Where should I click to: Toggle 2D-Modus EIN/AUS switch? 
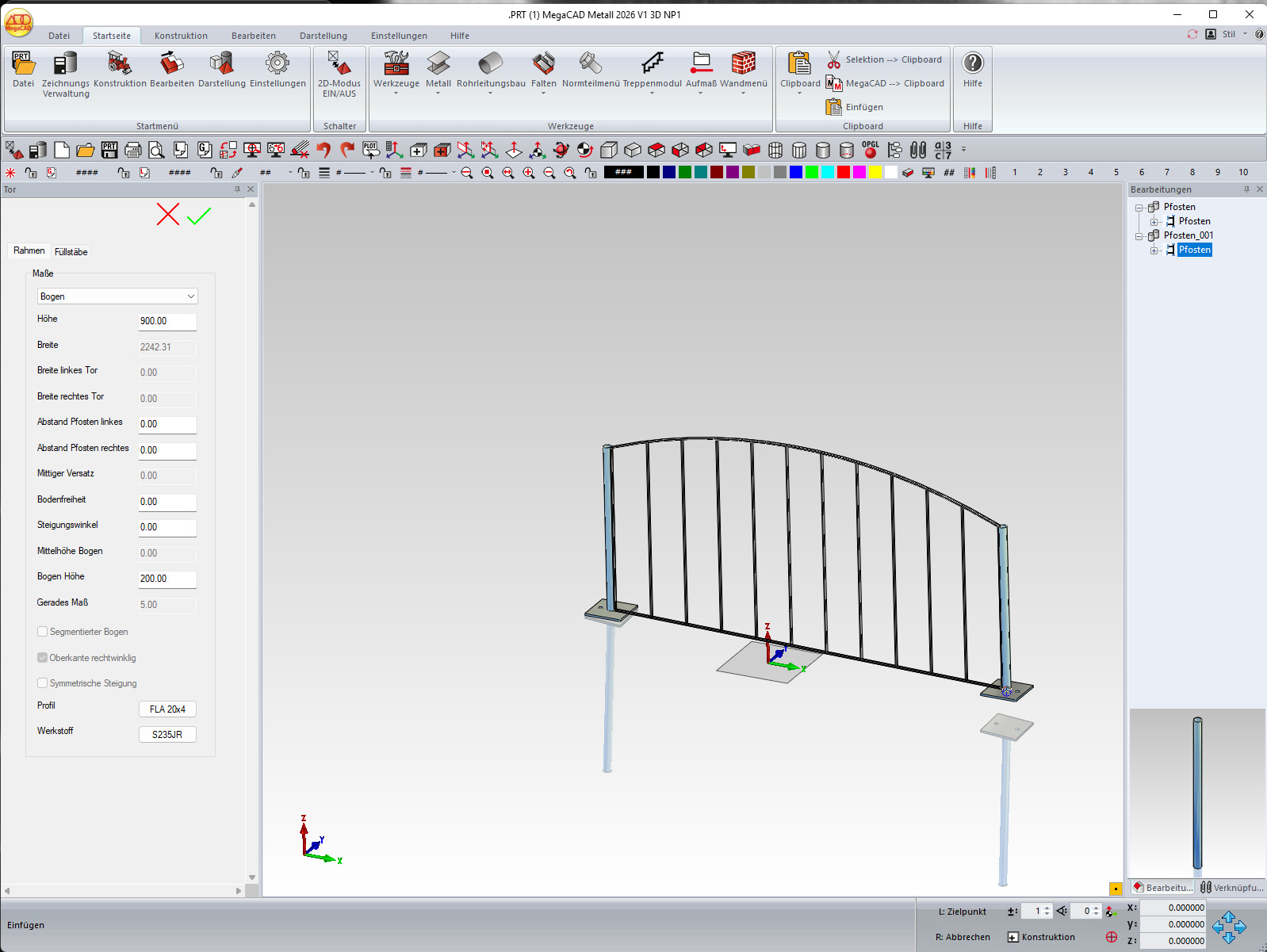point(339,64)
